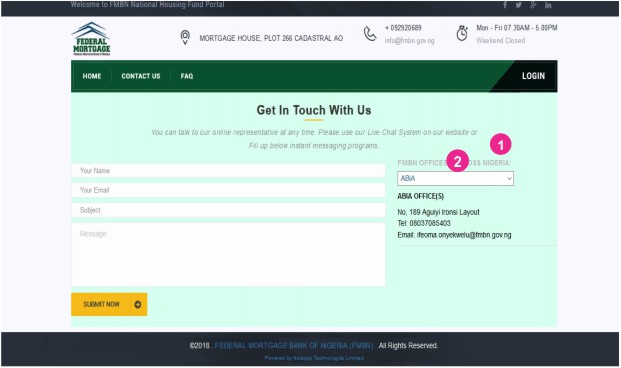Open the LinkedIn social icon
This screenshot has width=621, height=368.
tap(548, 5)
